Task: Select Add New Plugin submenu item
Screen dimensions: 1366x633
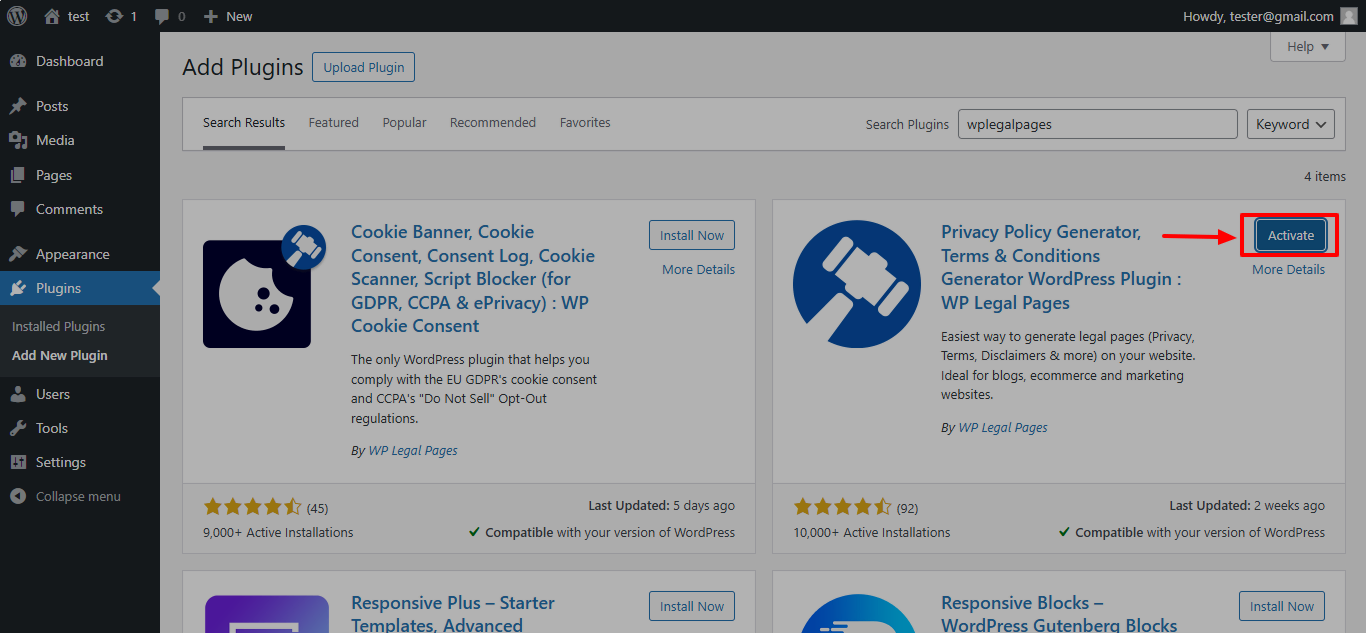Action: (60, 355)
